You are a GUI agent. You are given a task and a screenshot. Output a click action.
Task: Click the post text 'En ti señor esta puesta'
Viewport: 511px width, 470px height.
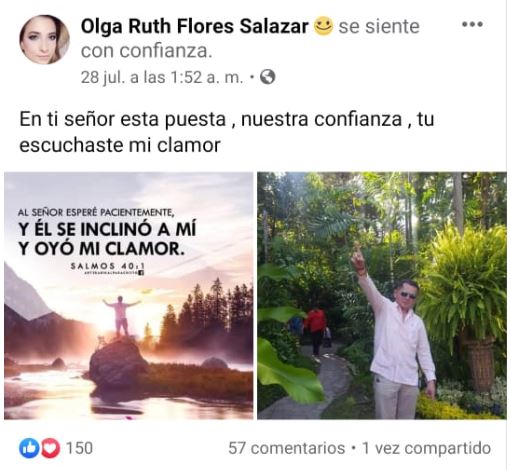click(x=123, y=119)
